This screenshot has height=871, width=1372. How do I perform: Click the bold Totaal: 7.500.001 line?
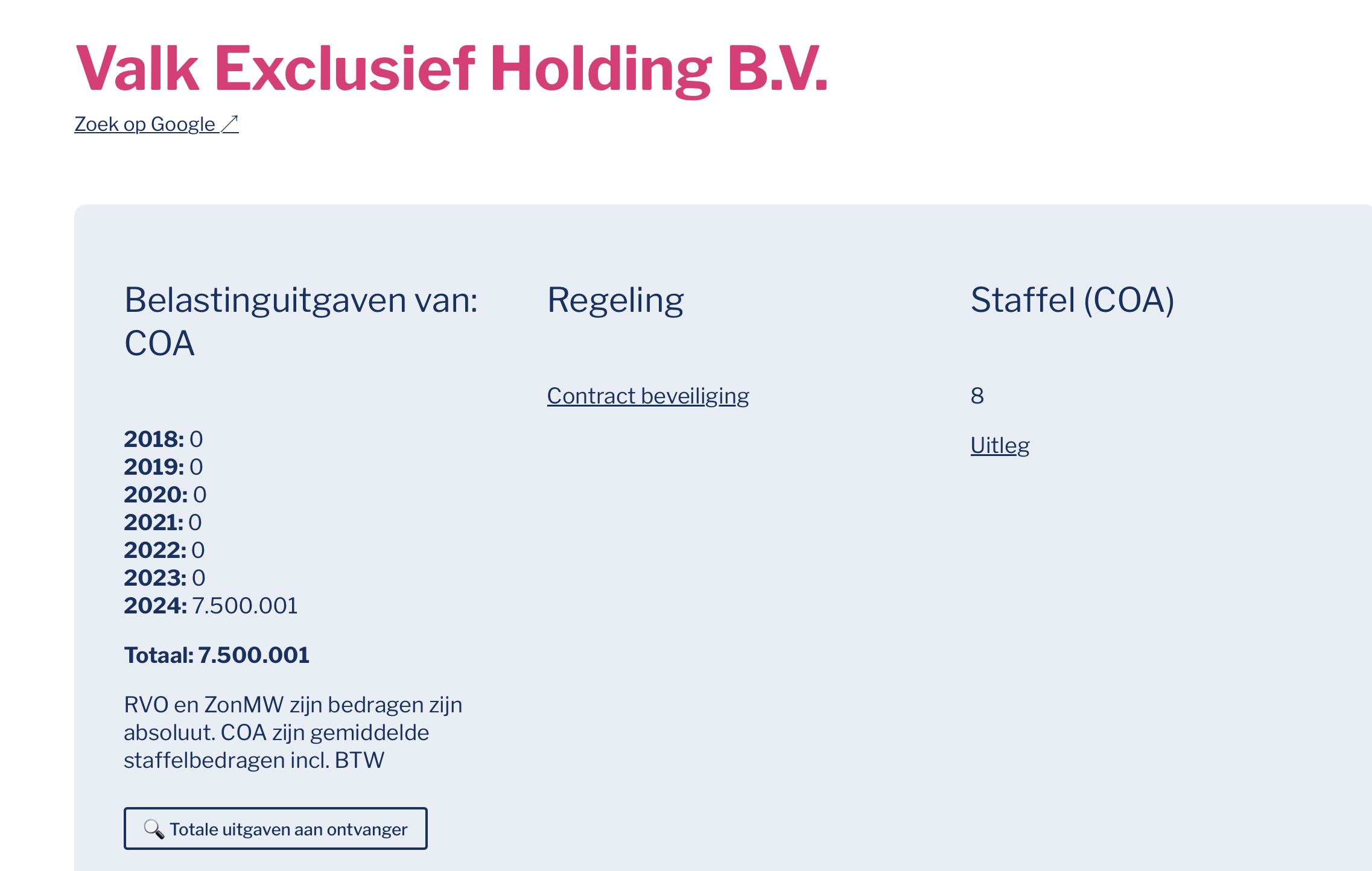pos(217,655)
